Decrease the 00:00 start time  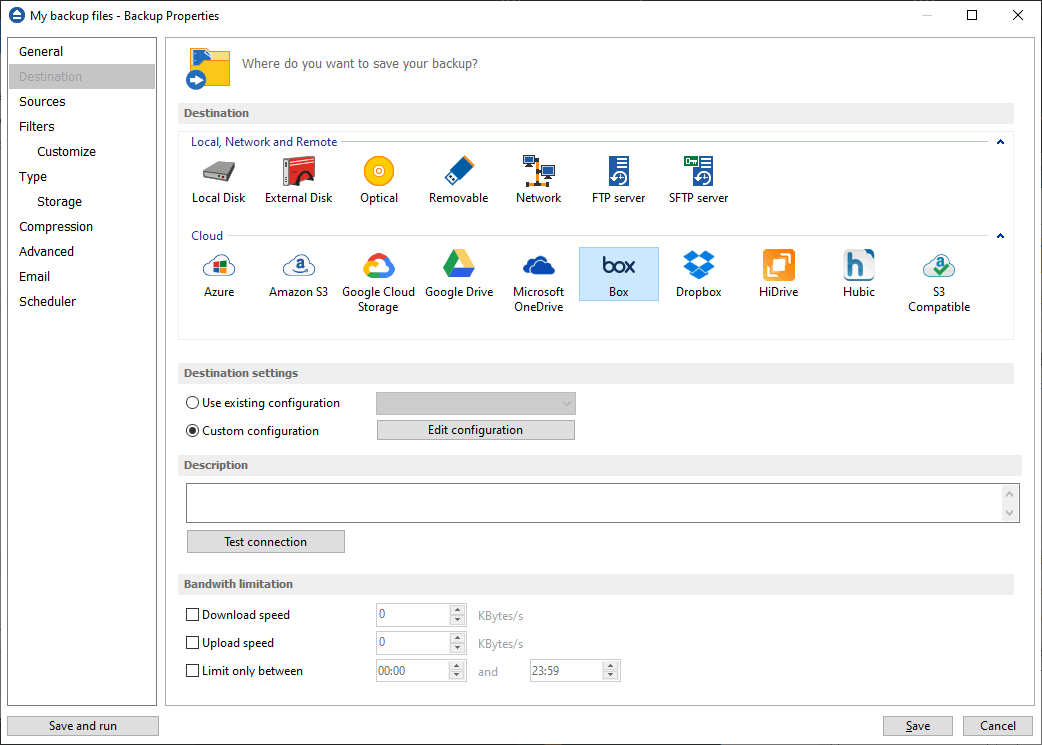coord(457,676)
